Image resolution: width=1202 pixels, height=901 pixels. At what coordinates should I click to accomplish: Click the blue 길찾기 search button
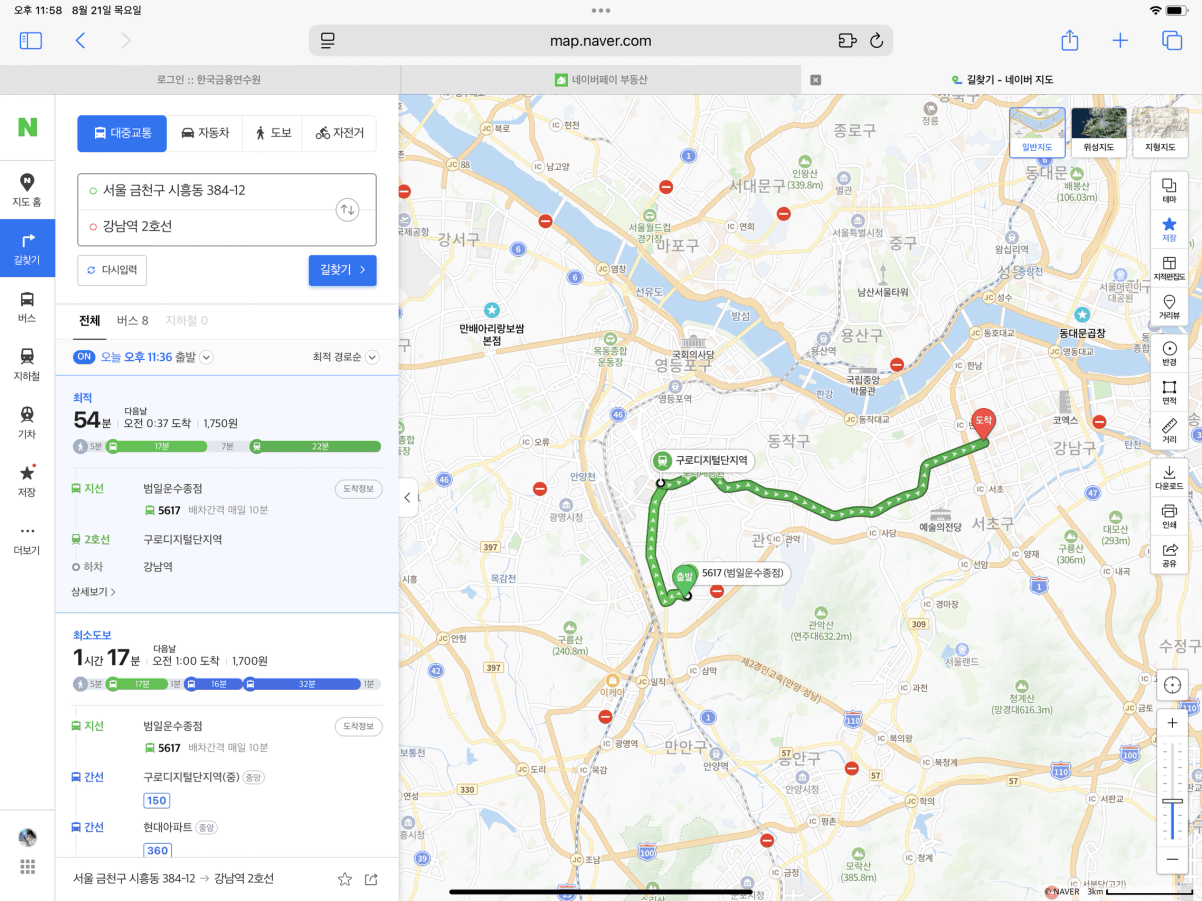342,270
